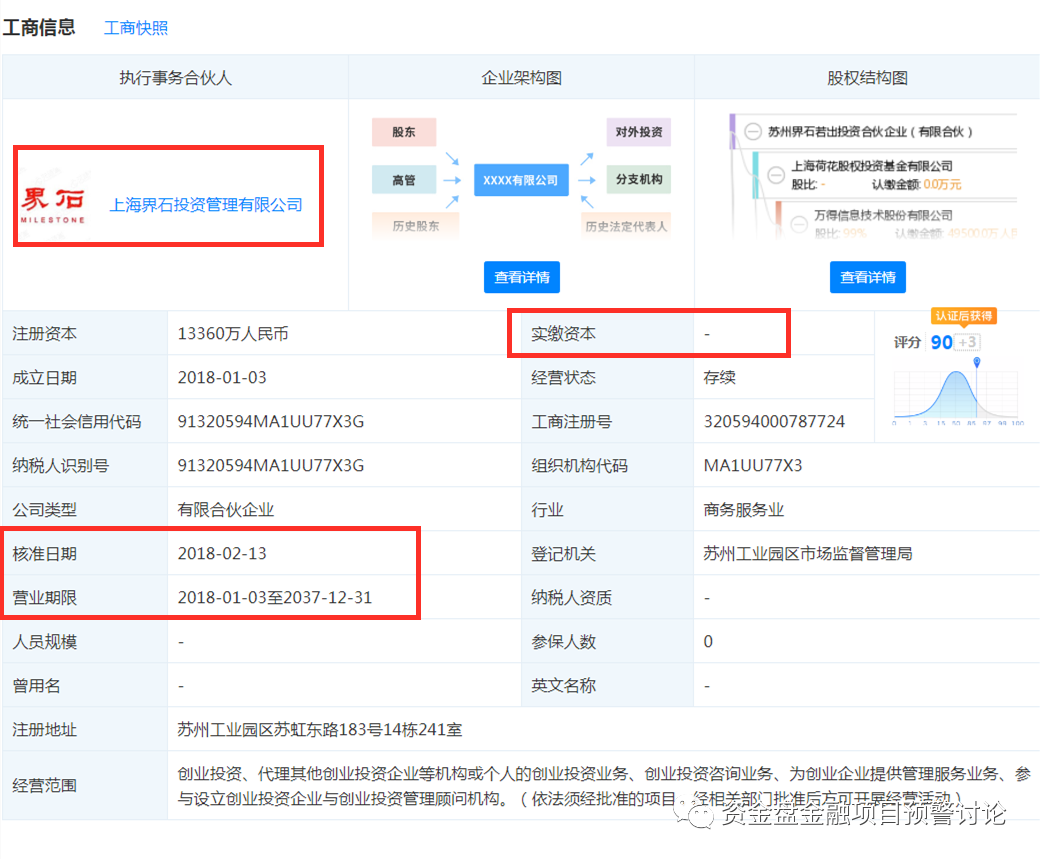
Task: Click the 执行事务合伙人 column header
Action: [x=174, y=77]
